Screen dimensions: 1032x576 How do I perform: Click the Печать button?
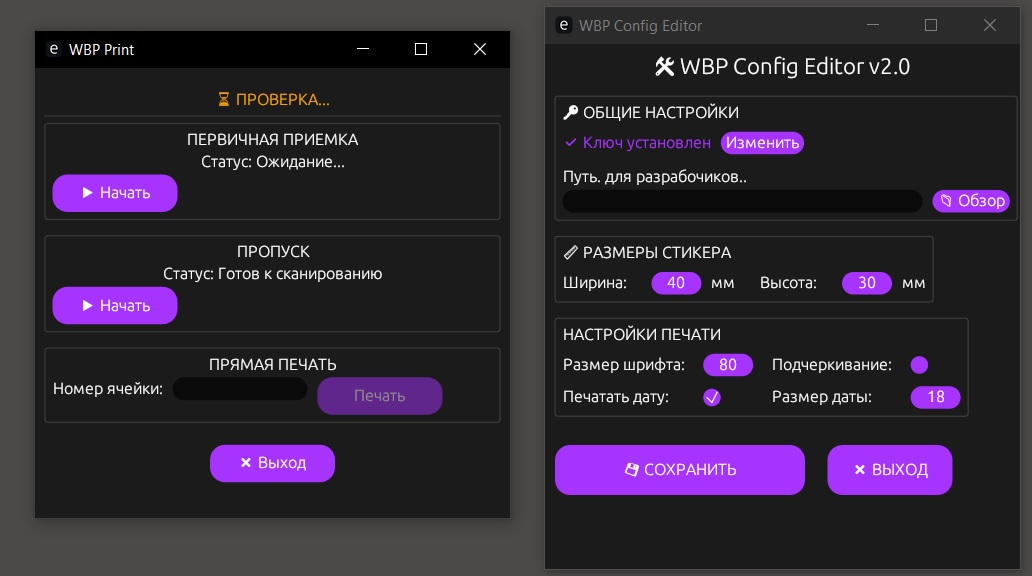(380, 396)
